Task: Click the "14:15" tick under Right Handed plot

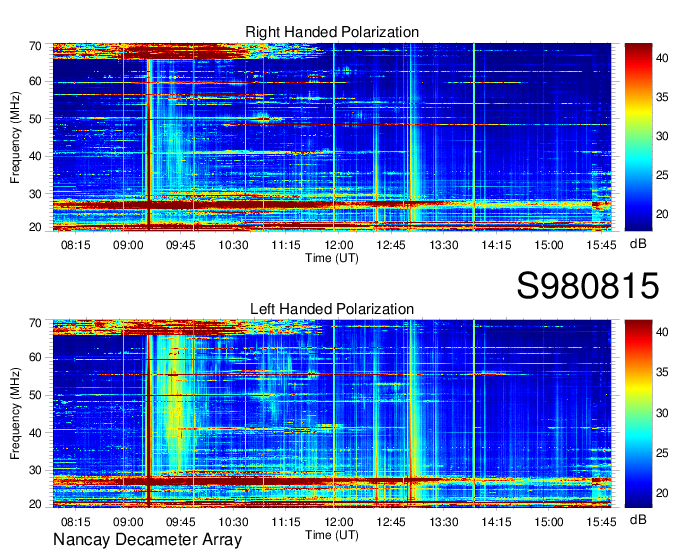Action: [496, 245]
